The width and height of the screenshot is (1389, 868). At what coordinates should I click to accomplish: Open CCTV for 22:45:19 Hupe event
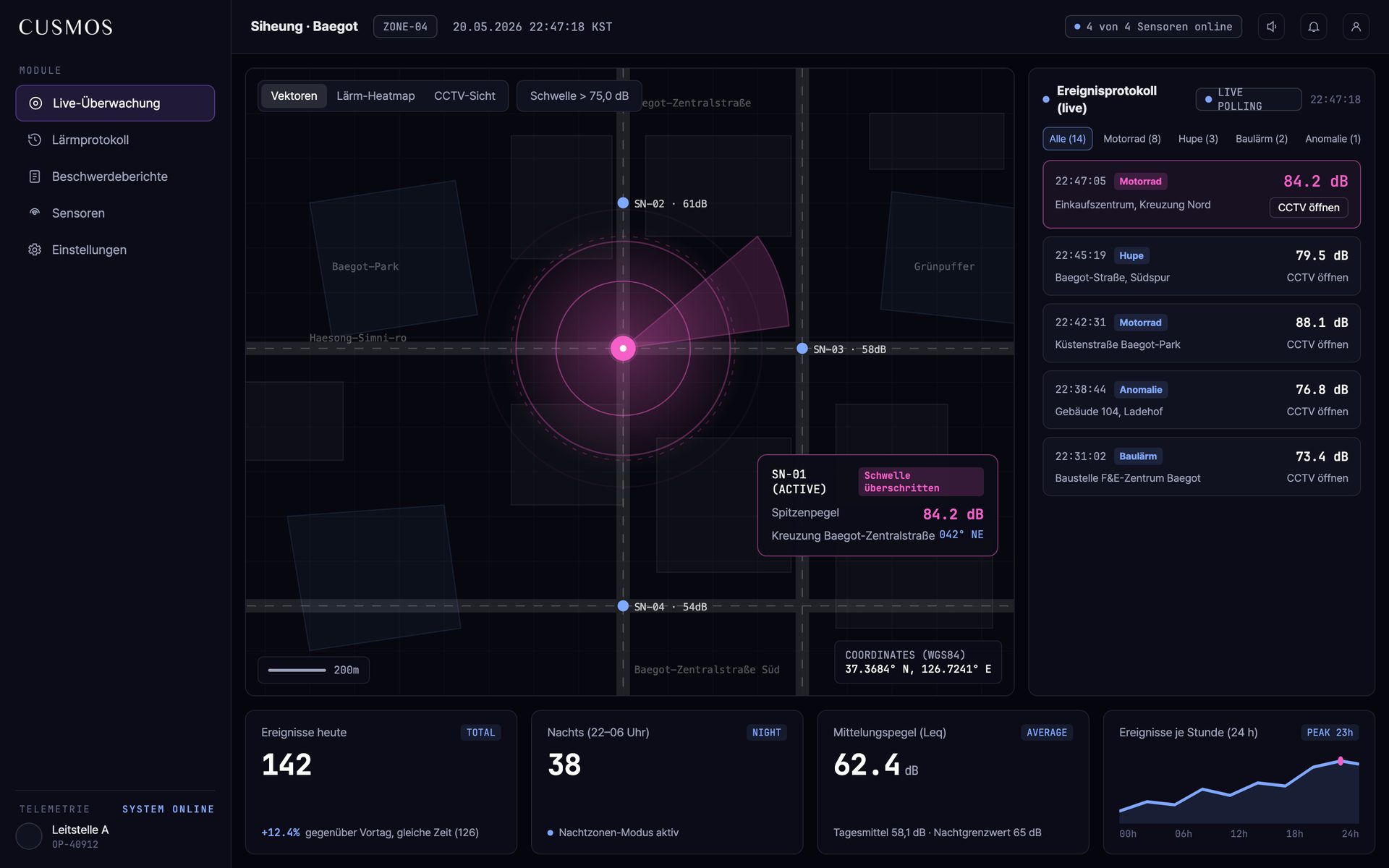pos(1317,278)
